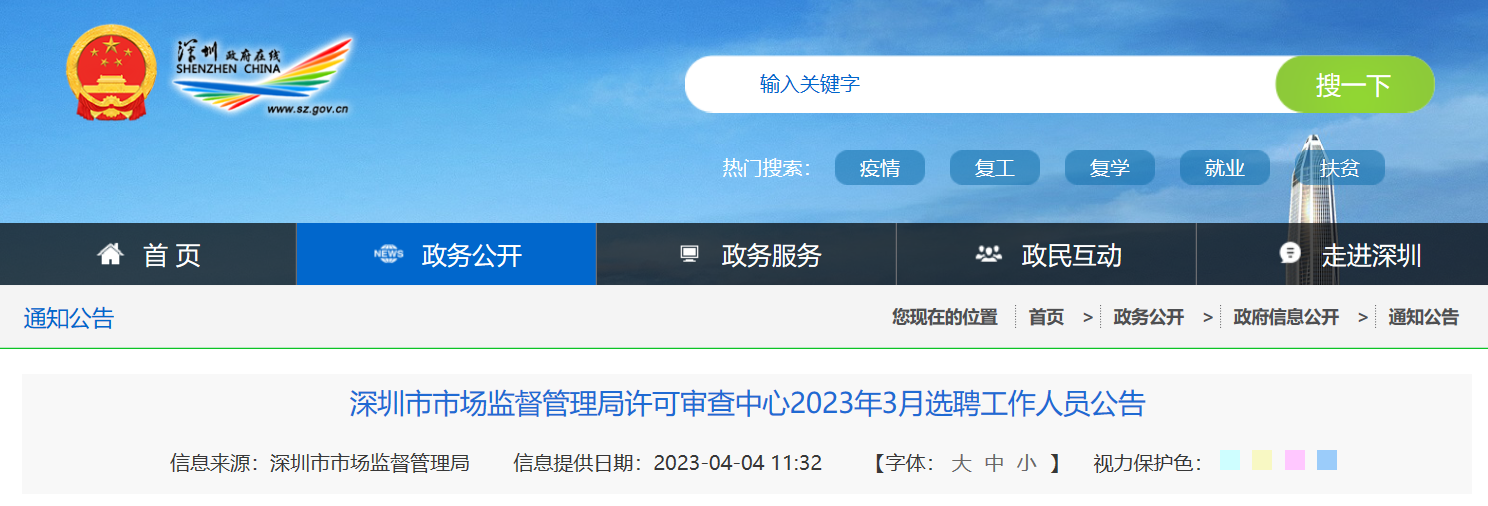This screenshot has width=1488, height=506.
Task: Click the monitor icon beside 政务服务
Action: 689,254
